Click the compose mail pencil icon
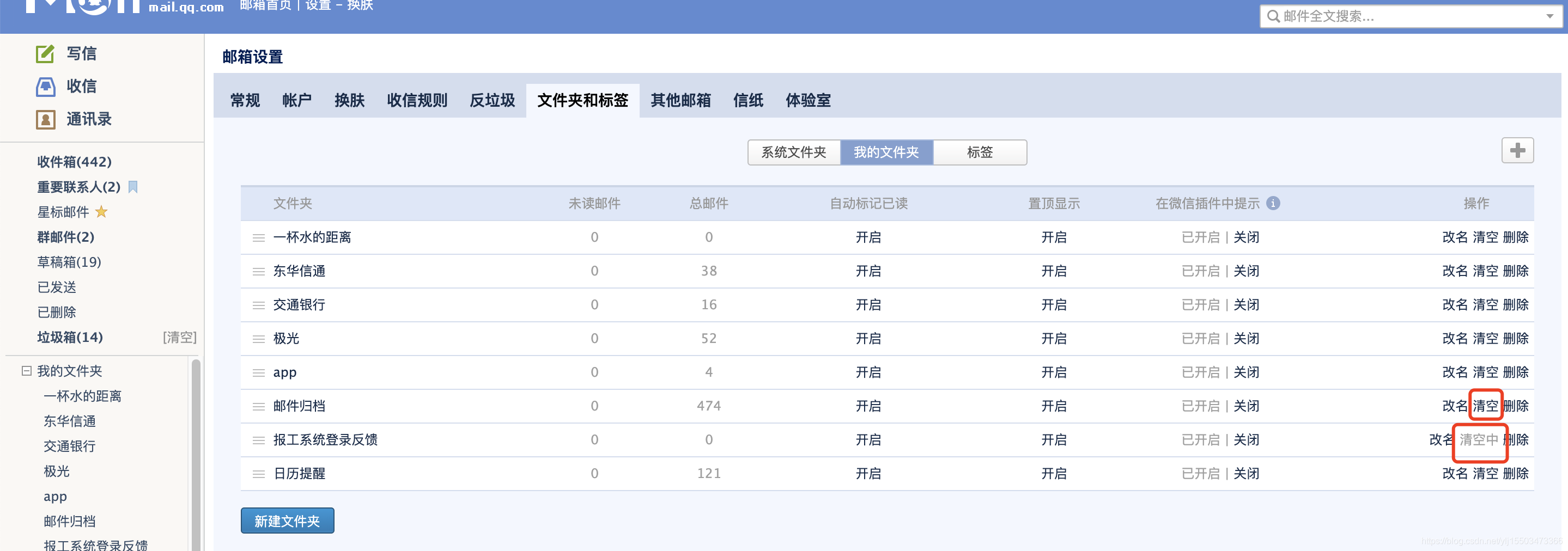 pyautogui.click(x=45, y=54)
